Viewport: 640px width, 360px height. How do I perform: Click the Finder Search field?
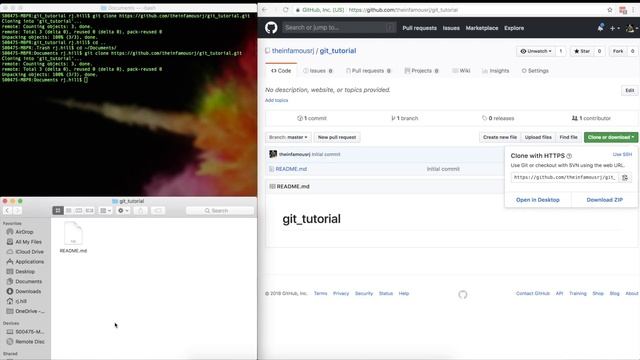(220, 211)
